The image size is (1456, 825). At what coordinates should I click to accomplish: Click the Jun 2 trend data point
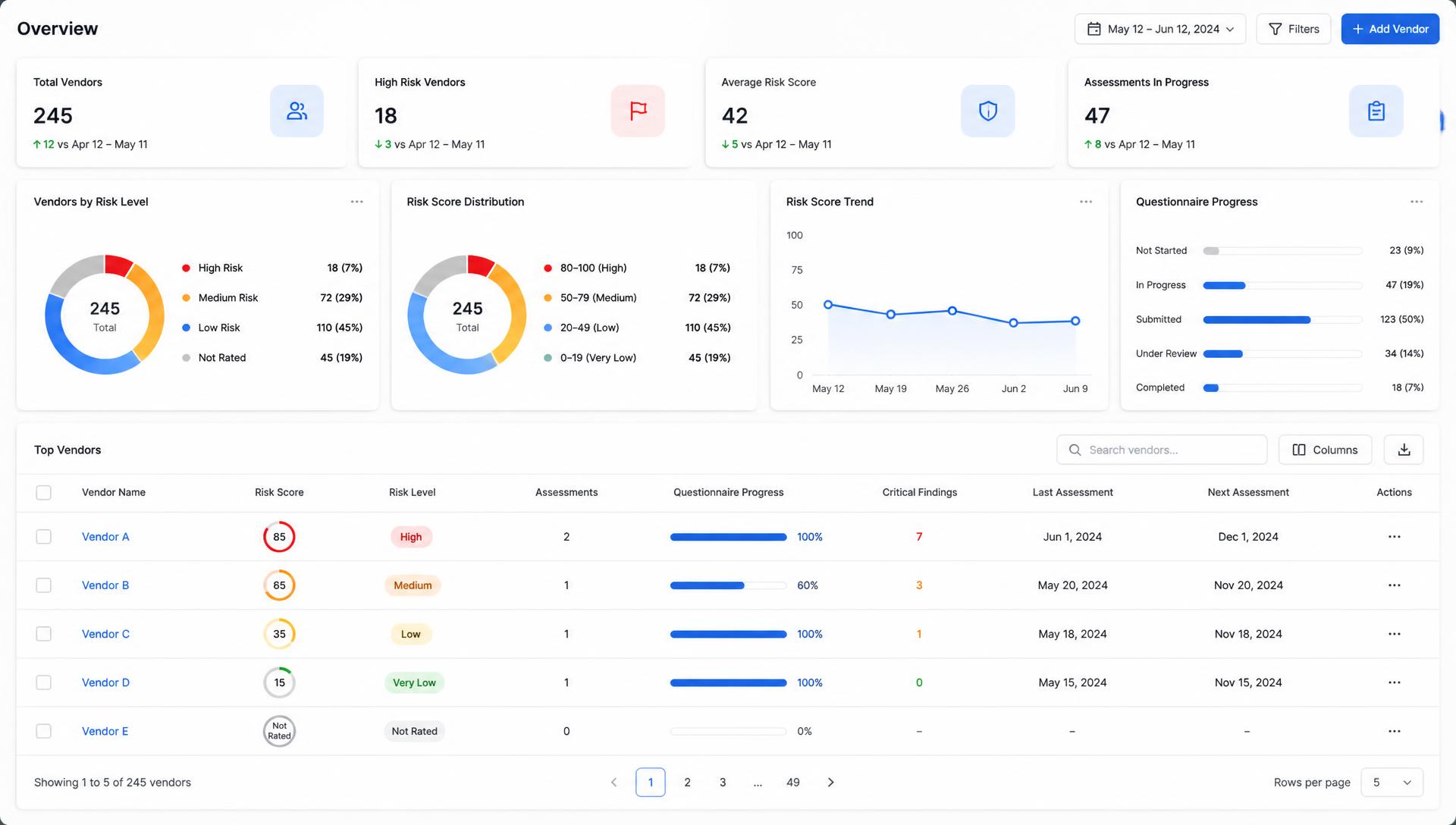tap(1013, 323)
